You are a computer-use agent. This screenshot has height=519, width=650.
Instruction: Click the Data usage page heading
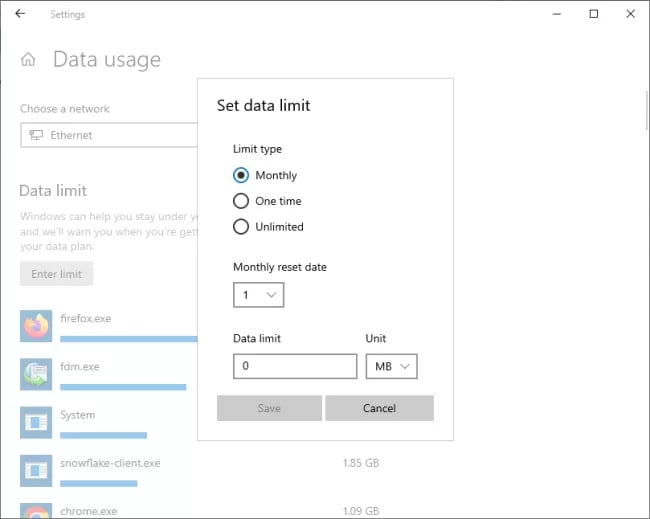pyautogui.click(x=107, y=60)
